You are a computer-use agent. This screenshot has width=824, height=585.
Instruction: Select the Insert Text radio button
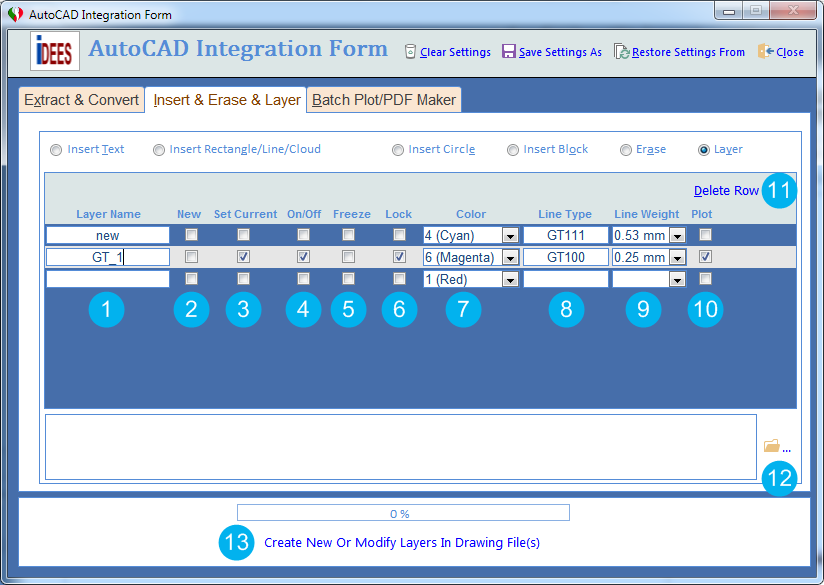(56, 150)
